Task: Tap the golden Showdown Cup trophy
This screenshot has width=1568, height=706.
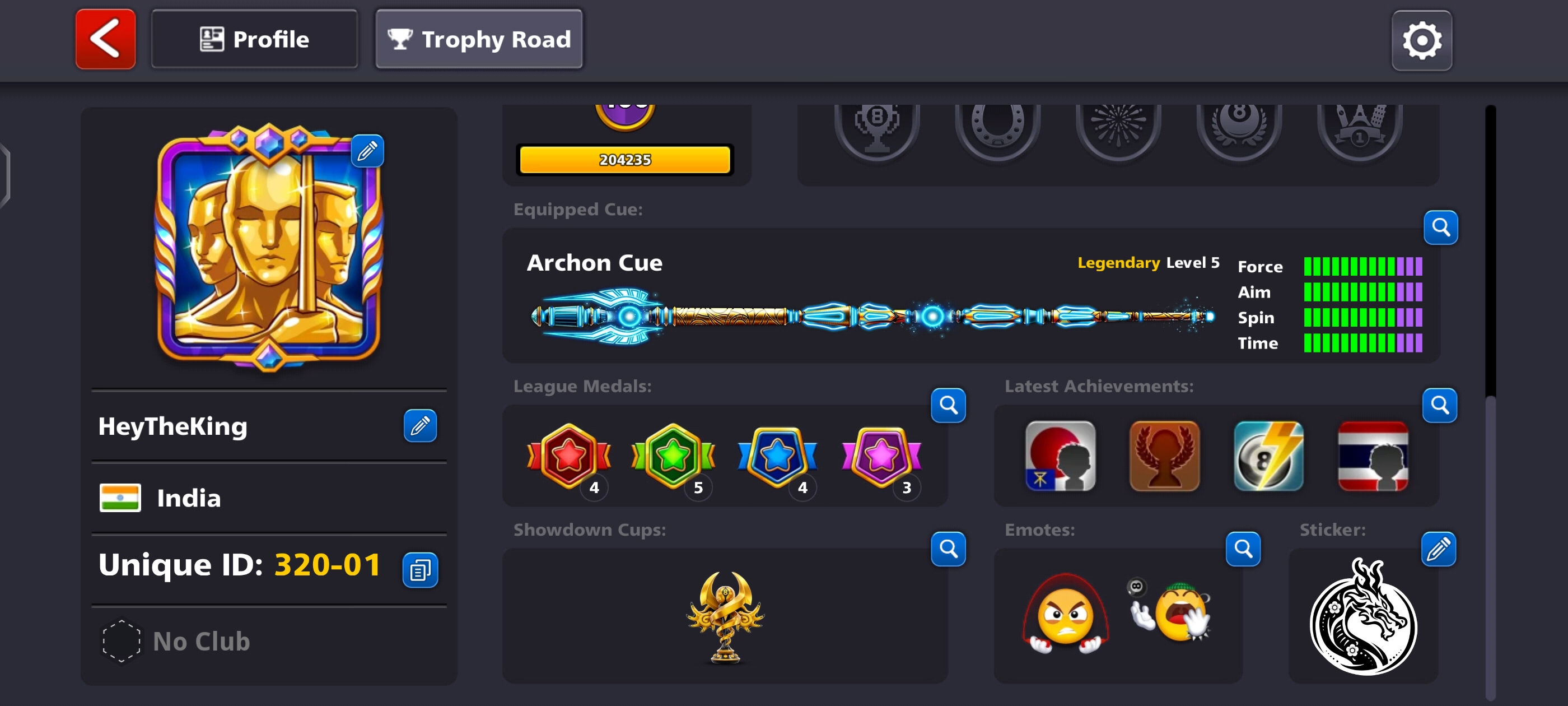Action: click(724, 617)
